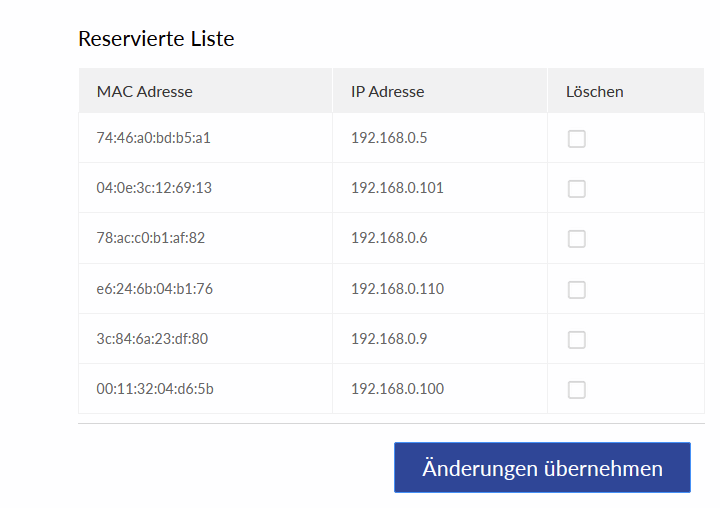
Task: Mark 78:ac:c0:b1:af:82 entry for deletion
Action: pyautogui.click(x=576, y=239)
